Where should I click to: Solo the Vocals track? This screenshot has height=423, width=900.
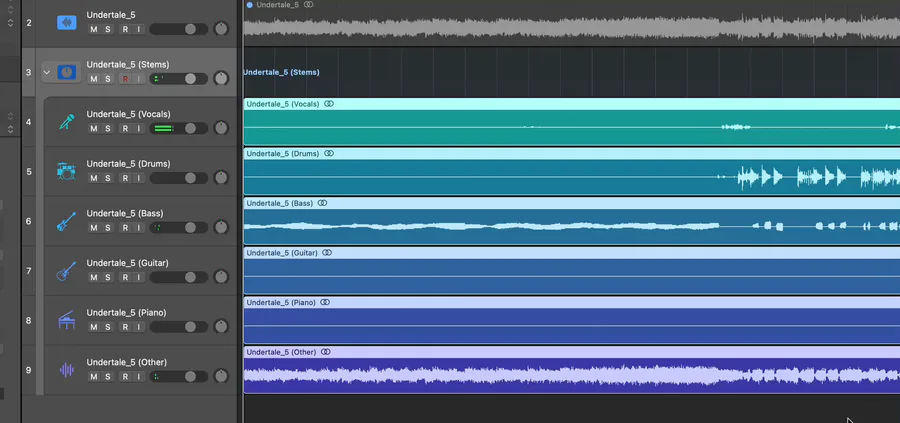coord(107,129)
